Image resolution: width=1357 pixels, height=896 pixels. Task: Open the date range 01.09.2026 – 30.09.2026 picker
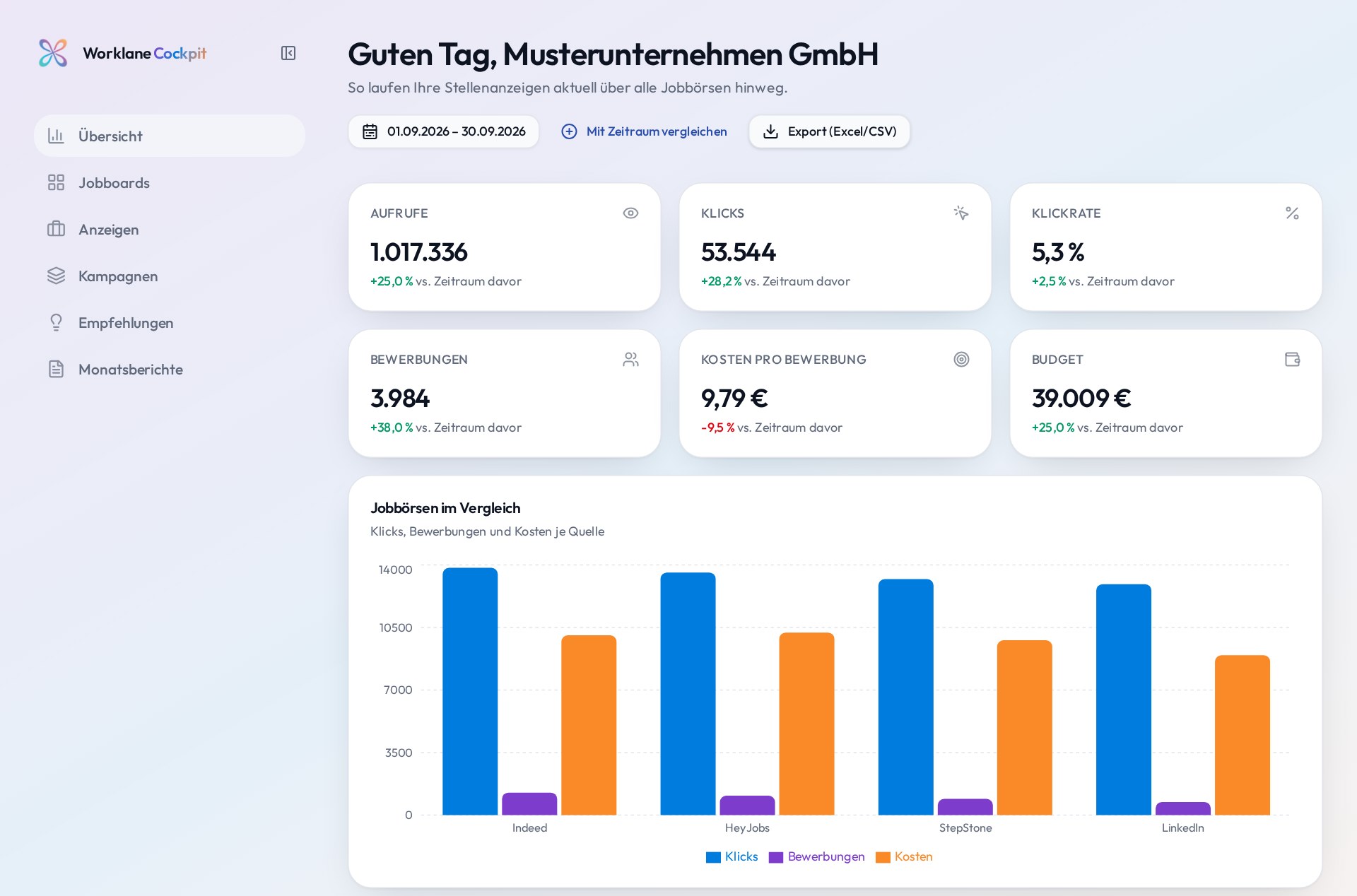tap(443, 131)
